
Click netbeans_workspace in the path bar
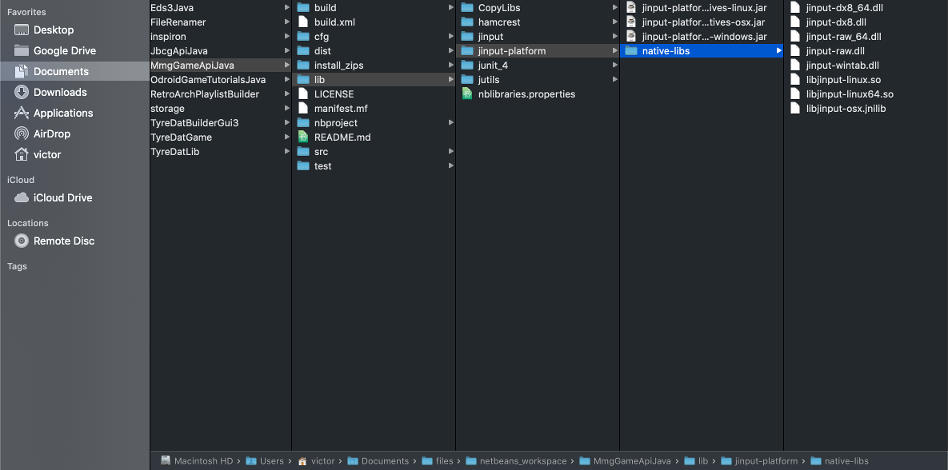click(522, 461)
